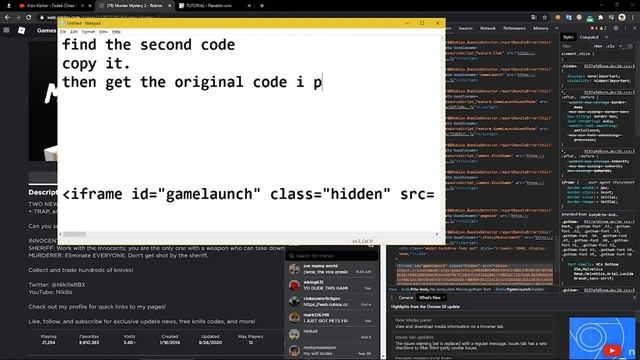Image resolution: width=640 pixels, height=360 pixels.
Task: Click the padlock icon in address bar
Action: tap(41, 17)
